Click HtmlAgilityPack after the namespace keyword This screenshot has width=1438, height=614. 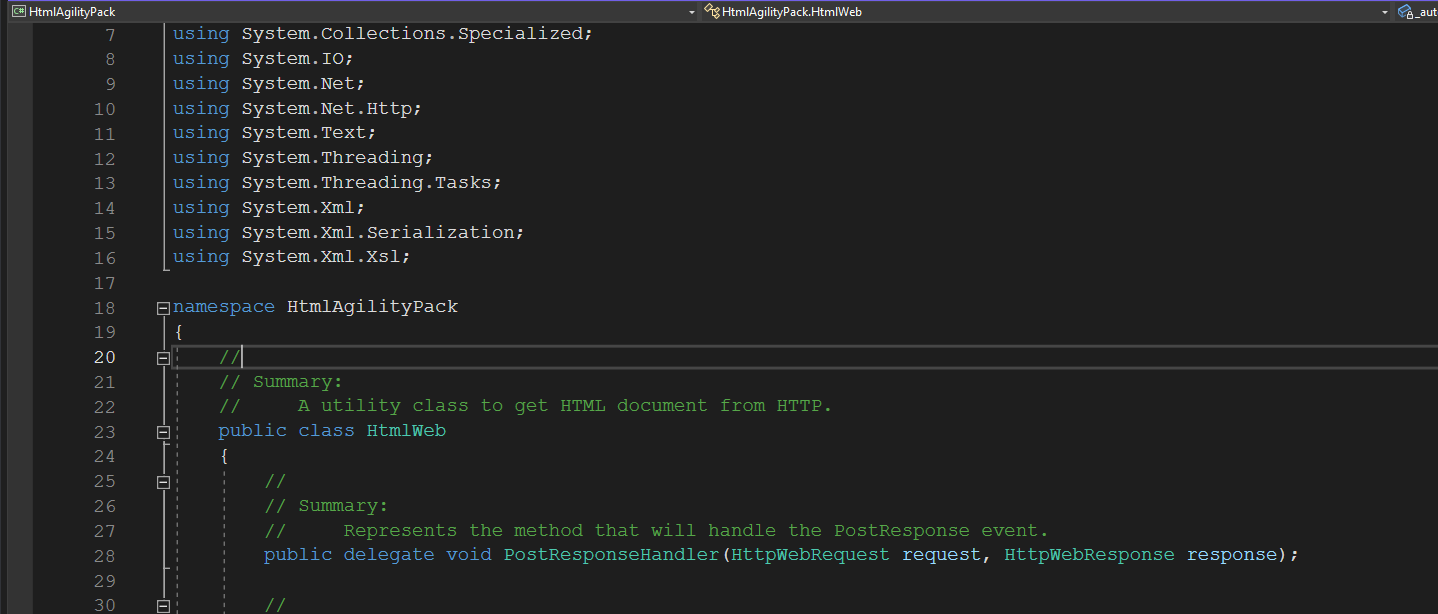[x=372, y=307]
